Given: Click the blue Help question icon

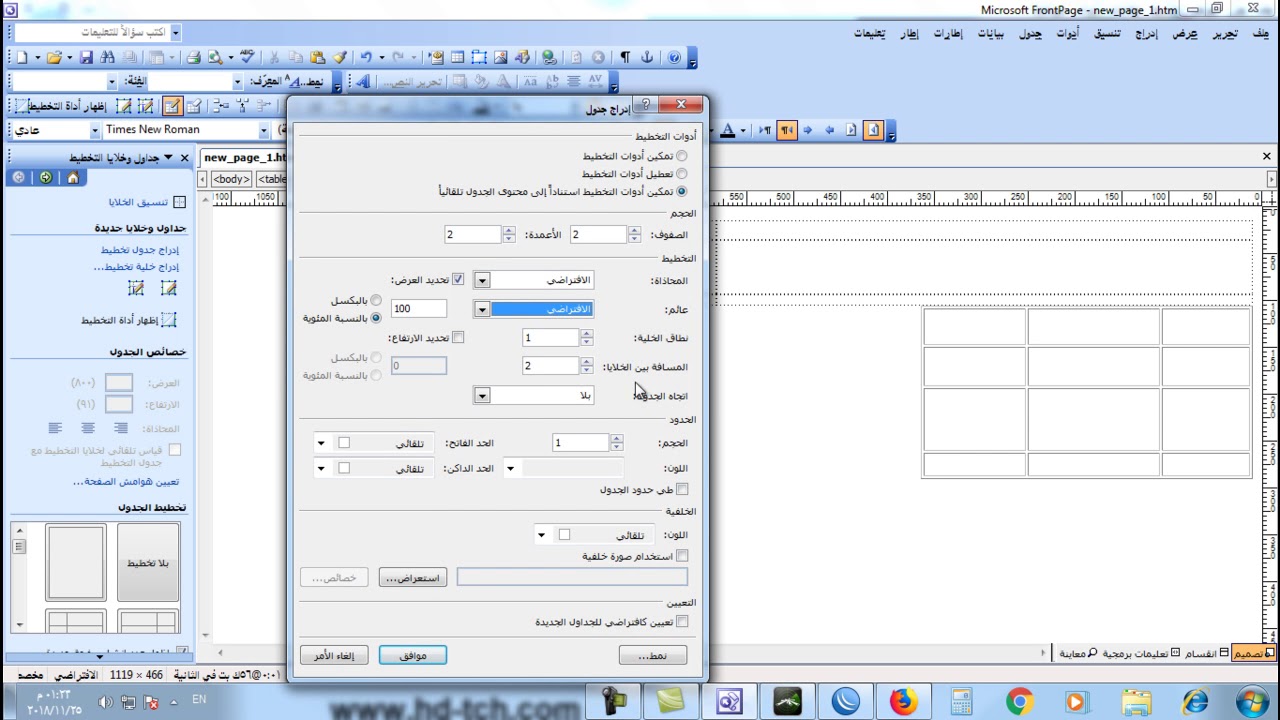Looking at the screenshot, I should point(674,58).
